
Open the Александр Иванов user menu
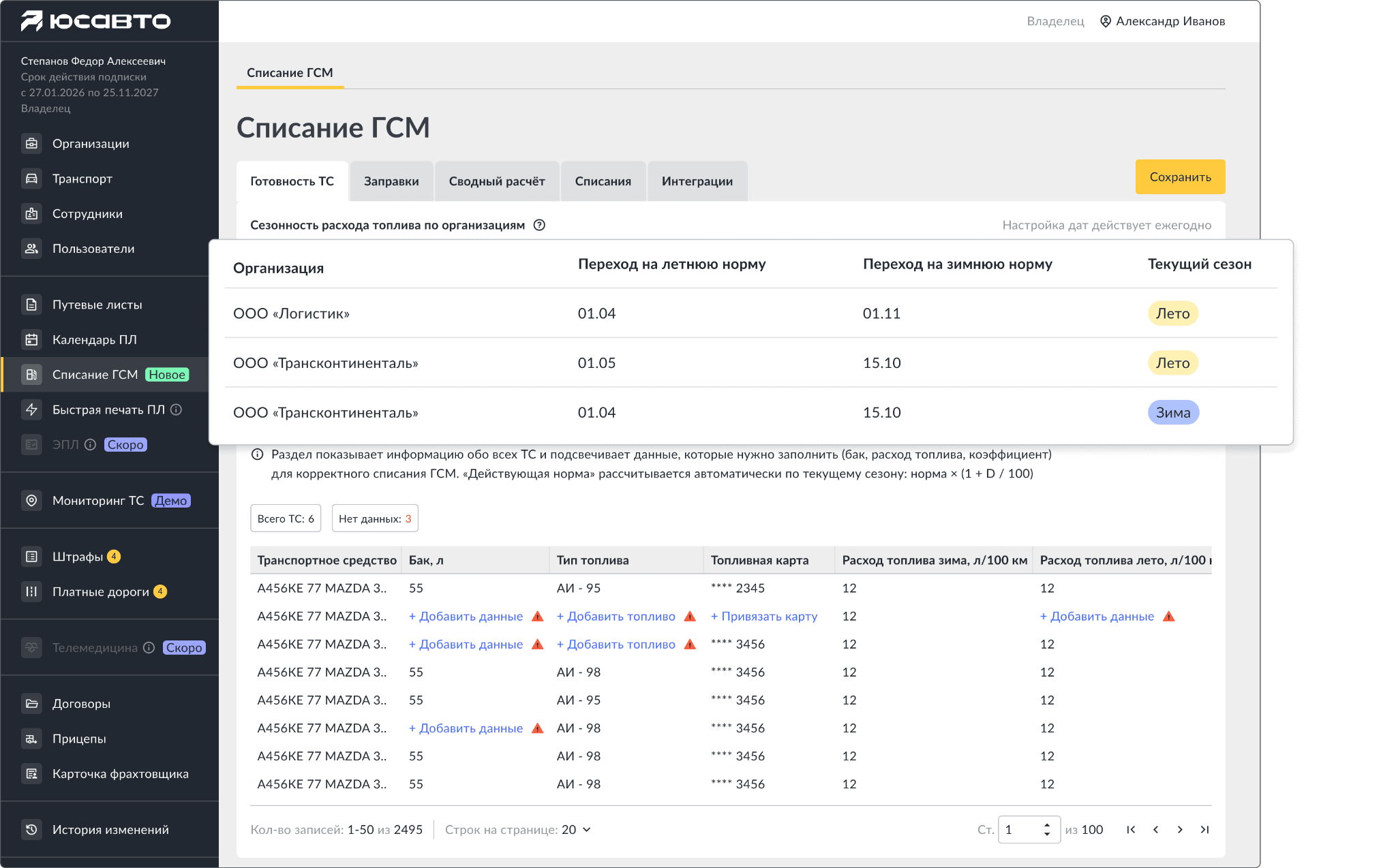[x=1163, y=21]
